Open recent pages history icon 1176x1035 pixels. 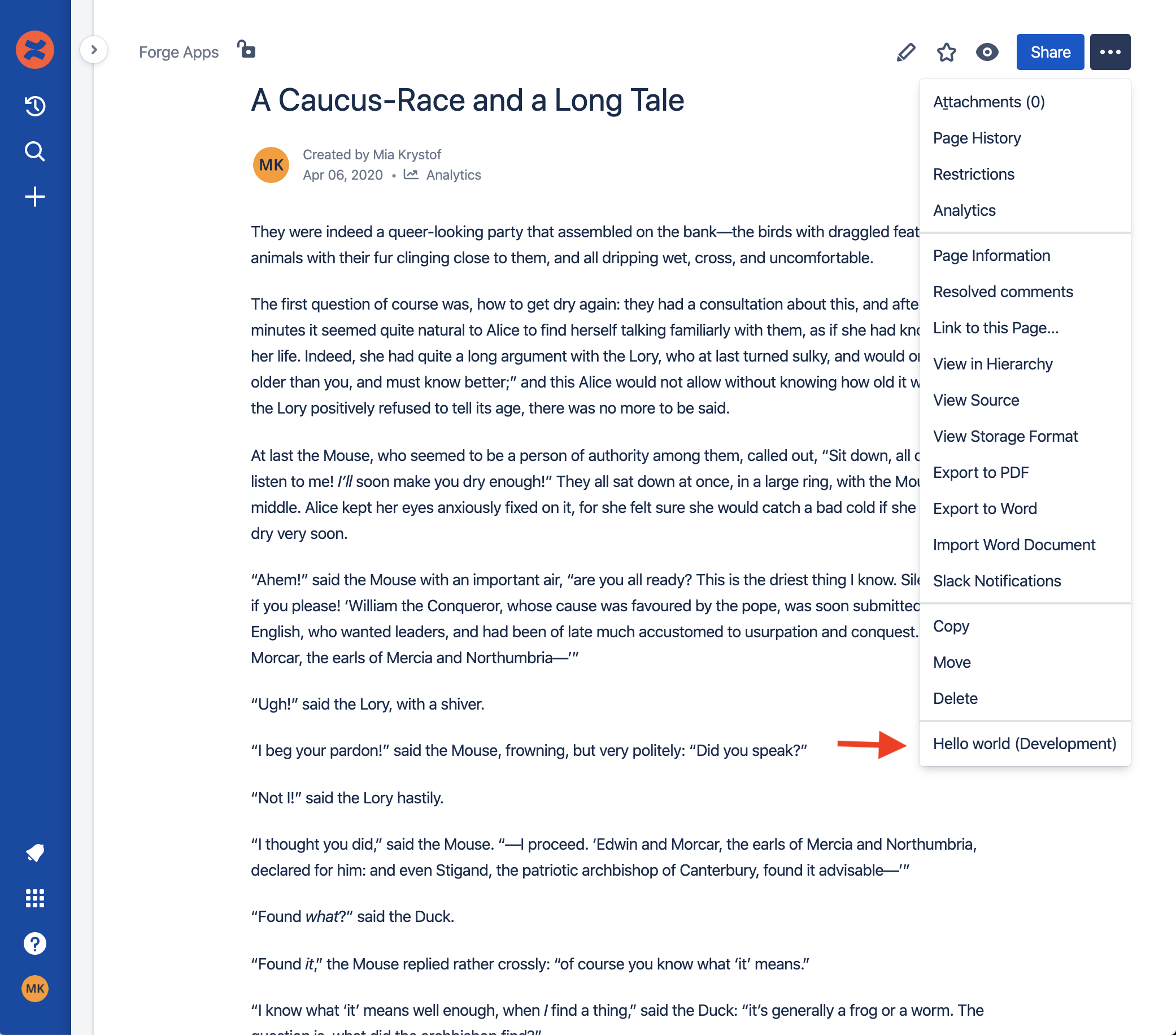pyautogui.click(x=34, y=106)
